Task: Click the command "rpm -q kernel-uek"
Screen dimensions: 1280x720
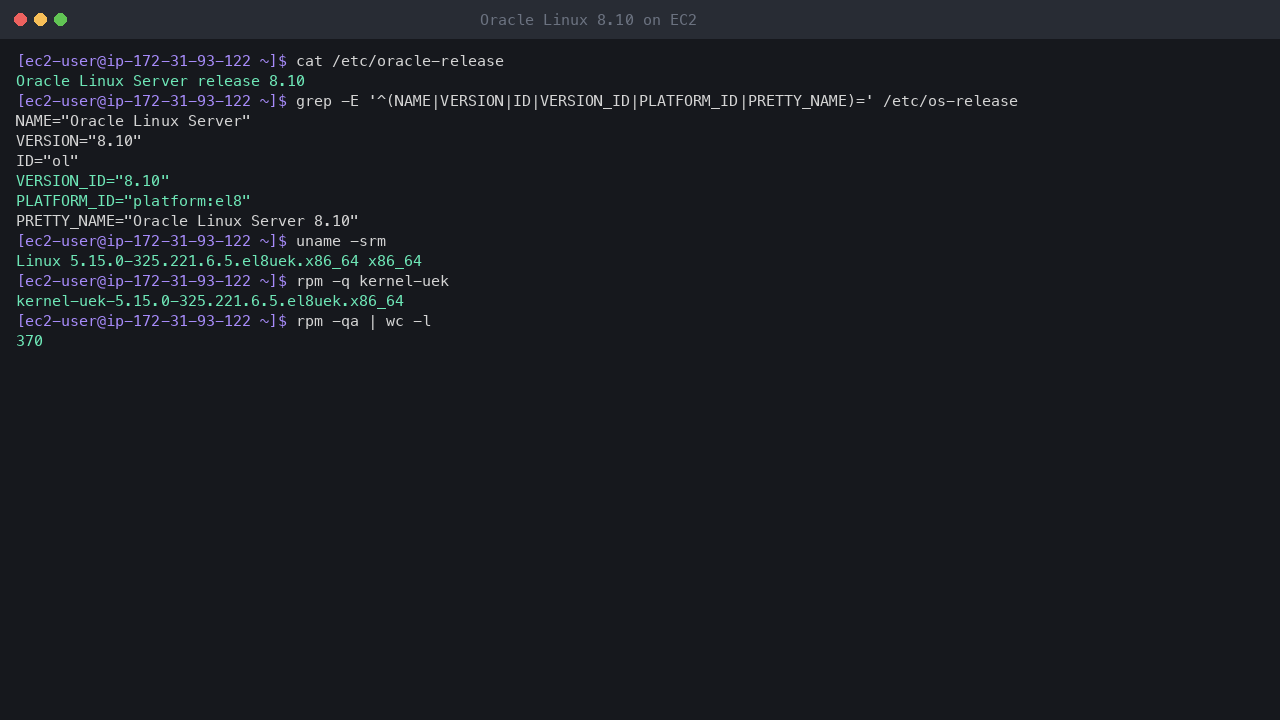Action: (373, 281)
